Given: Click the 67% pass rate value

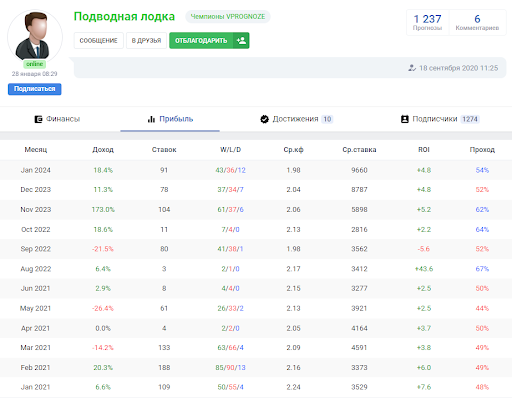Looking at the screenshot, I should click(x=482, y=269).
